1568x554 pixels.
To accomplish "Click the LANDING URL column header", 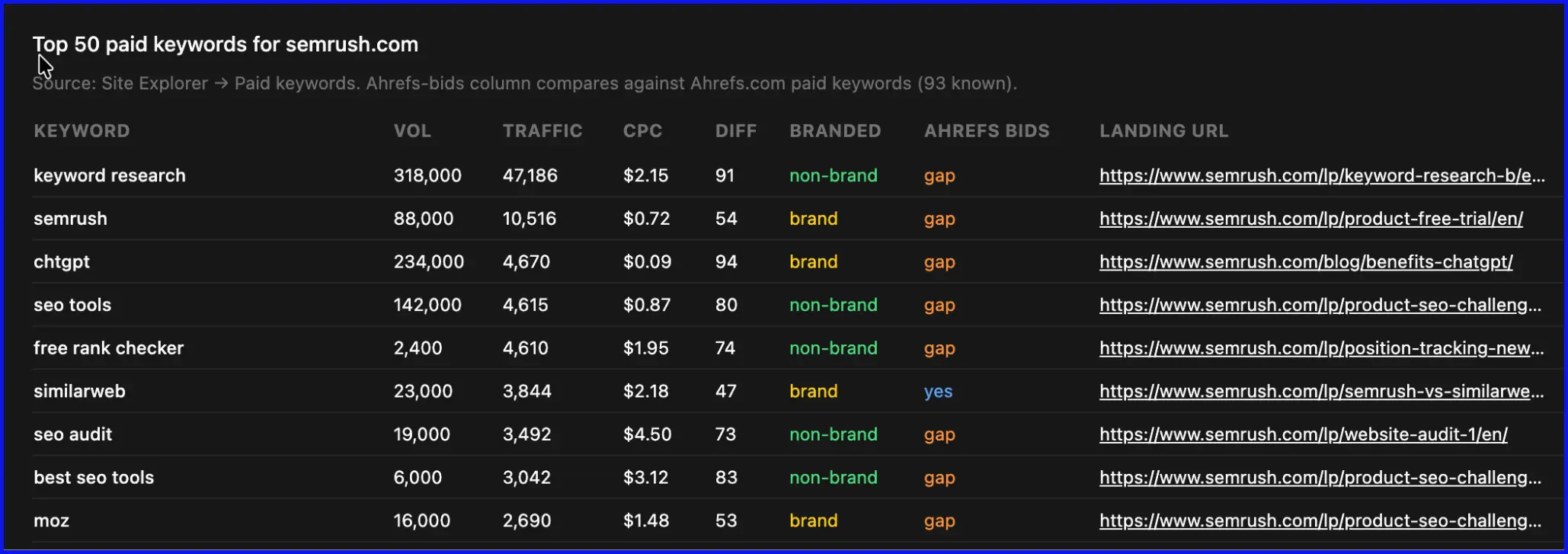I will click(x=1164, y=131).
